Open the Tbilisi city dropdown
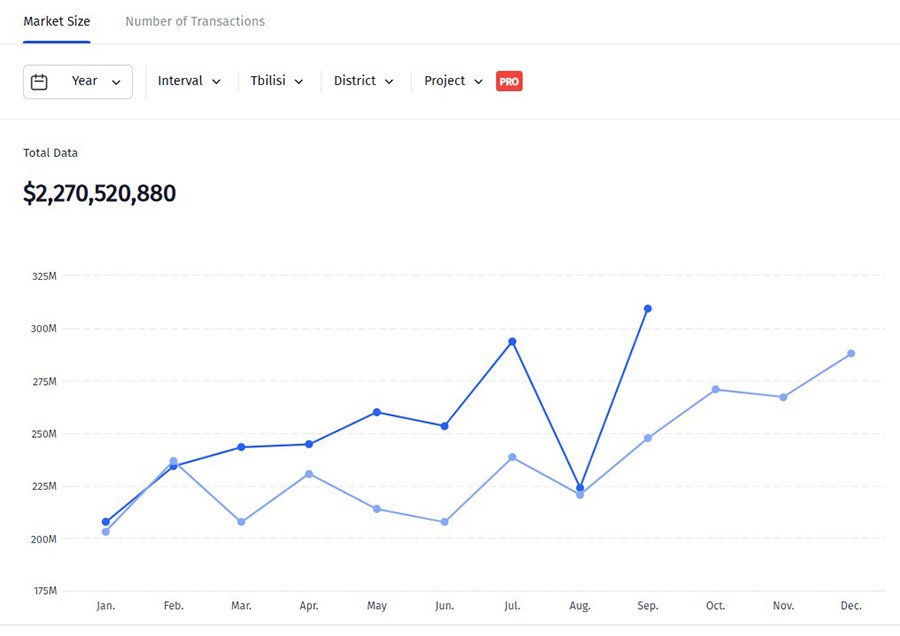Viewport: 900px width, 636px height. click(x=276, y=81)
